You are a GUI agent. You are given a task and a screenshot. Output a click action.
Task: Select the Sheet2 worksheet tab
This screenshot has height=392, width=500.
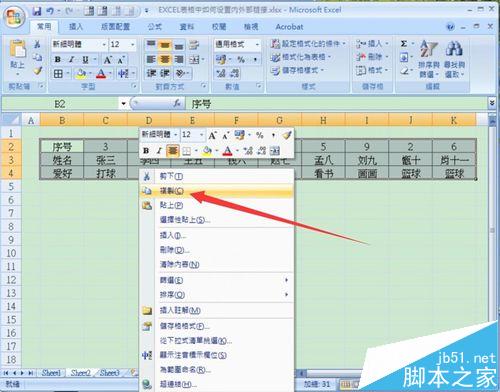click(81, 373)
